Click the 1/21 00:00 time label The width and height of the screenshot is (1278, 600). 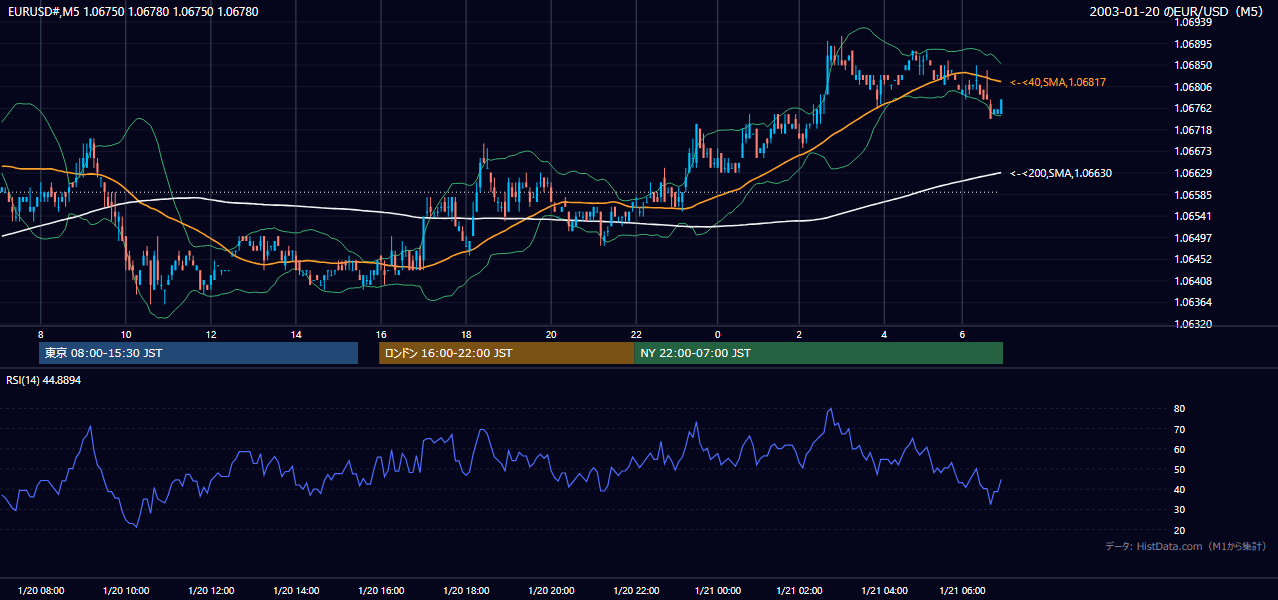pos(716,591)
